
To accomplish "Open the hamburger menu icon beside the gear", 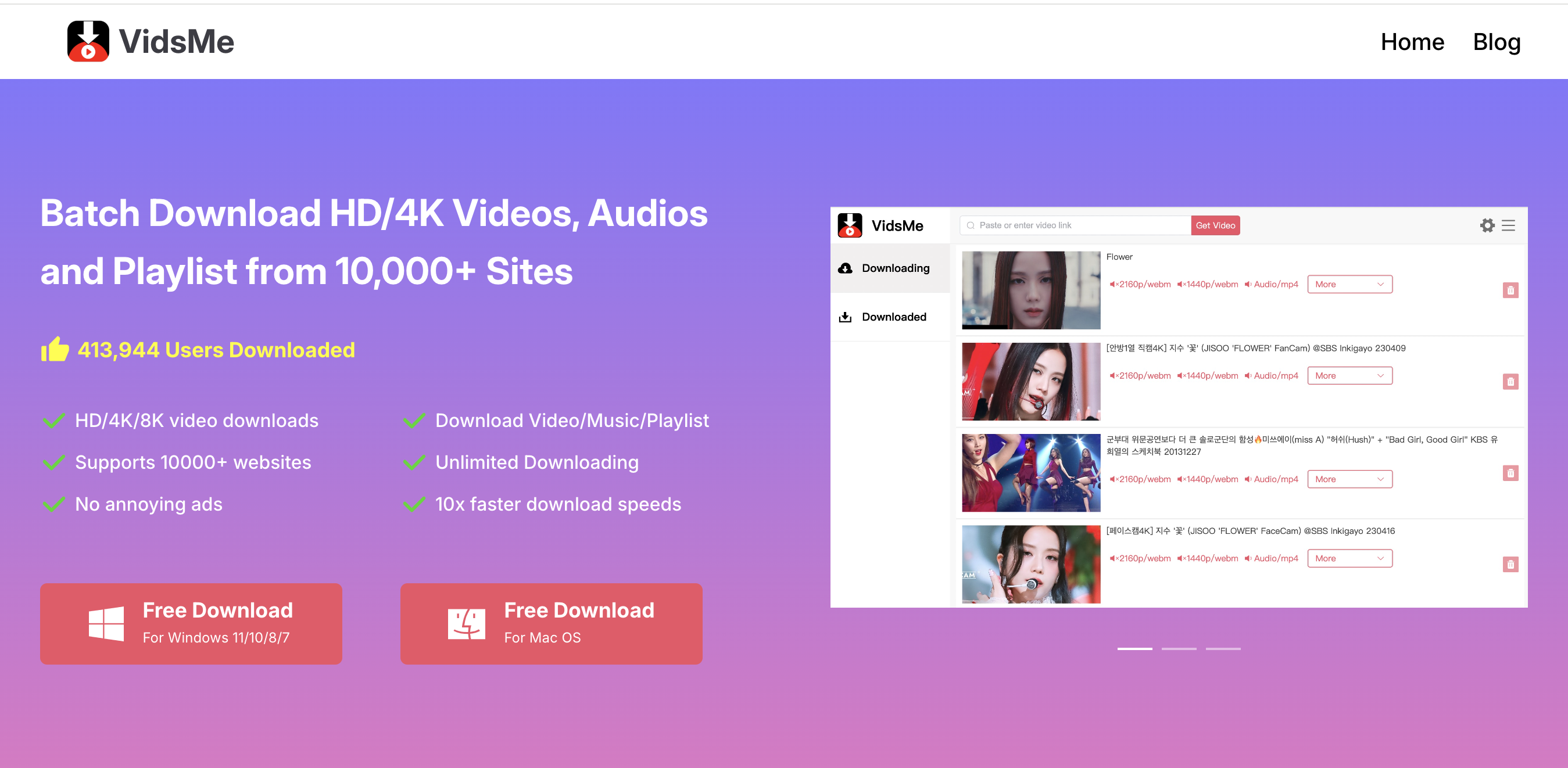I will coord(1508,226).
